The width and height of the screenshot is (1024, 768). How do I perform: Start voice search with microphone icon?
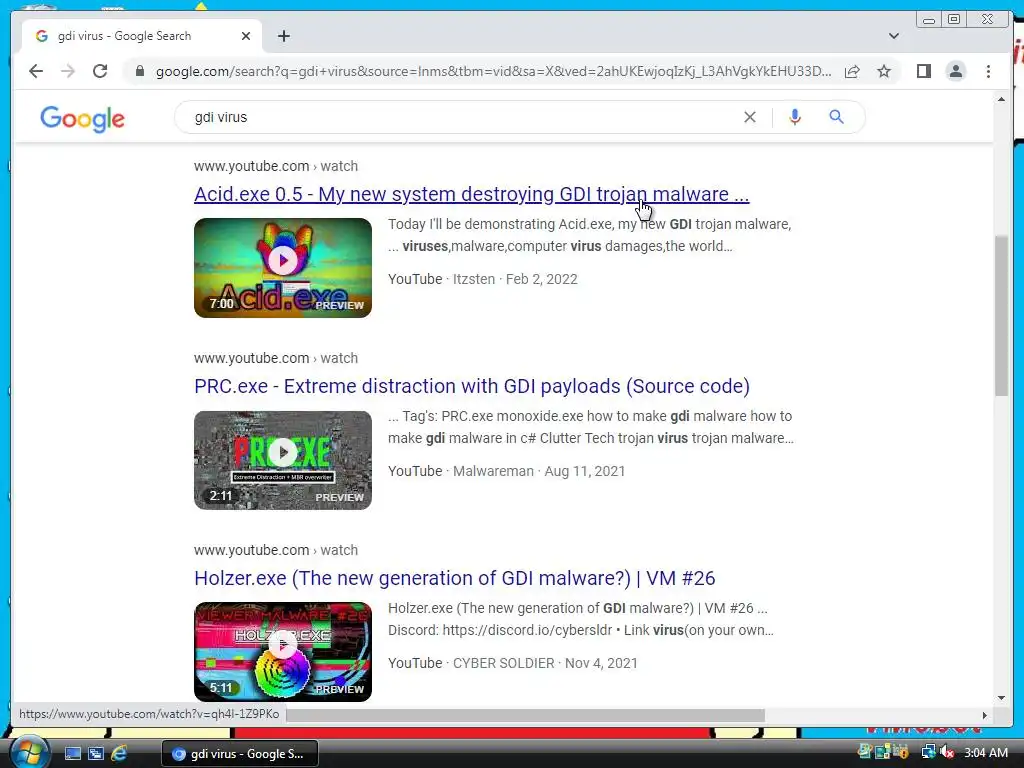click(794, 117)
